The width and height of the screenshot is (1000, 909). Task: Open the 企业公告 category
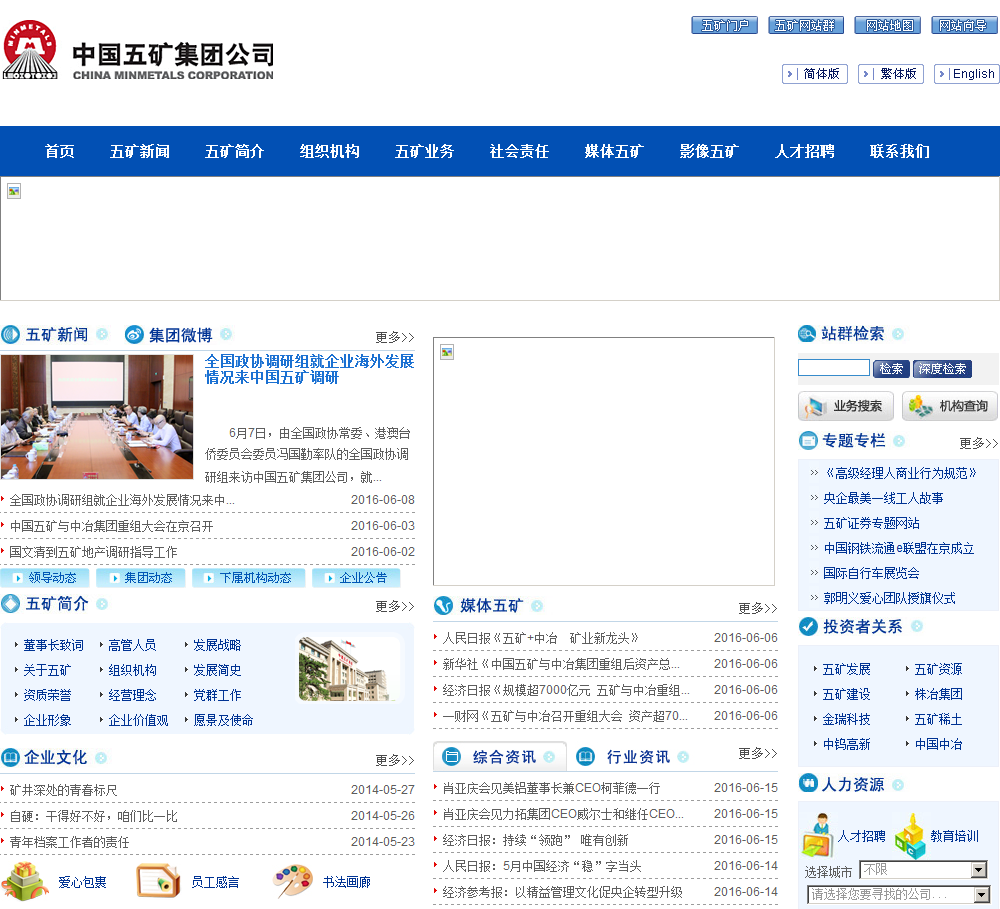point(357,578)
